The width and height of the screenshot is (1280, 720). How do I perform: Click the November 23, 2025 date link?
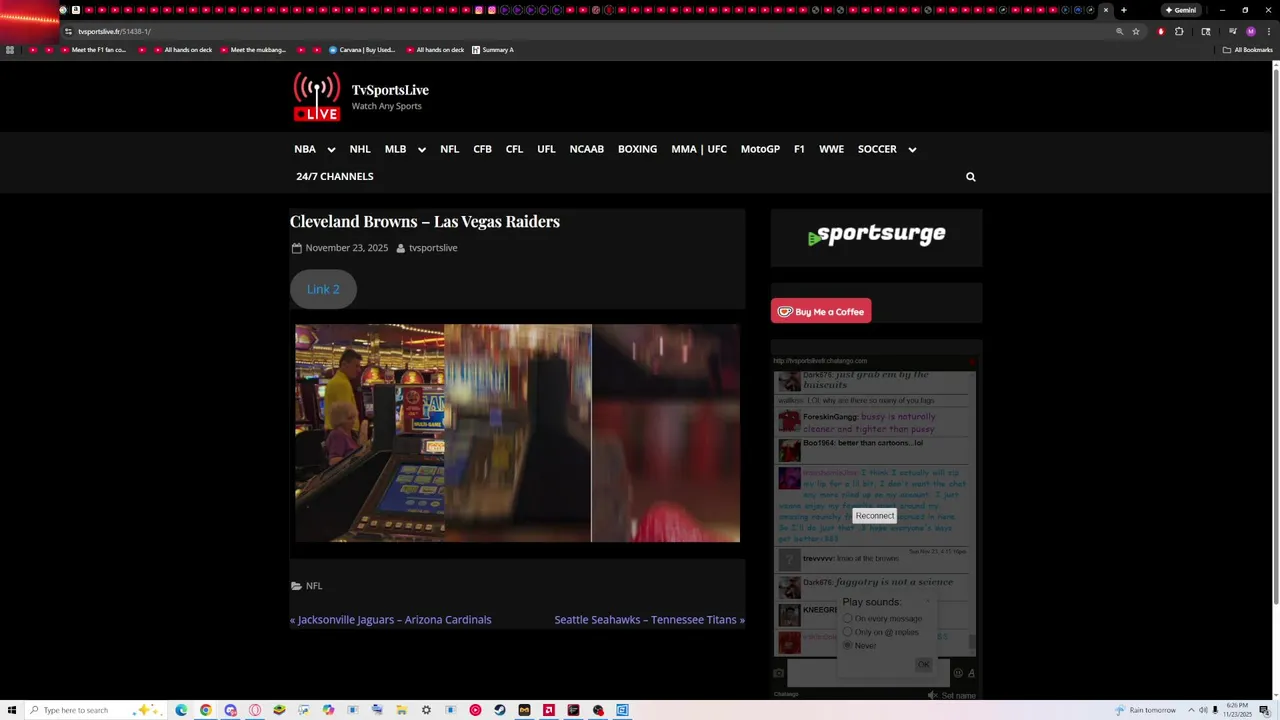[347, 248]
